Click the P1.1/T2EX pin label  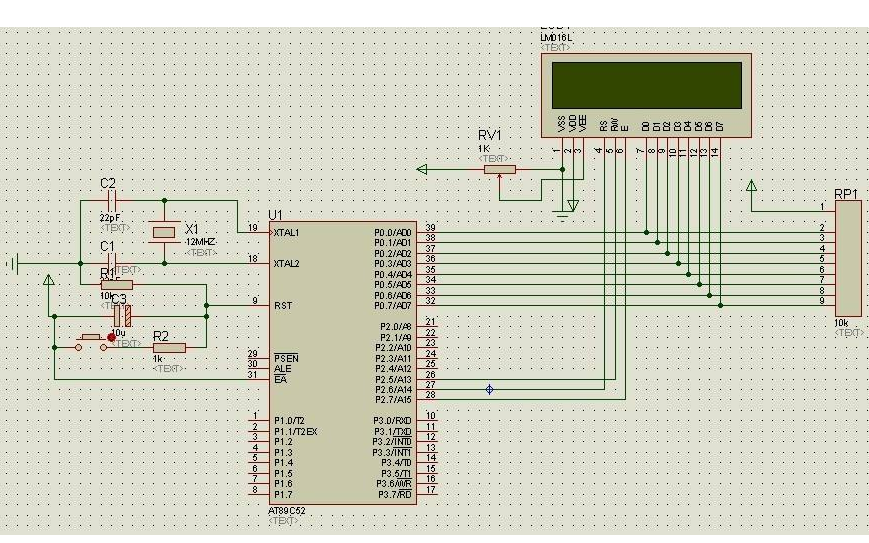(295, 432)
